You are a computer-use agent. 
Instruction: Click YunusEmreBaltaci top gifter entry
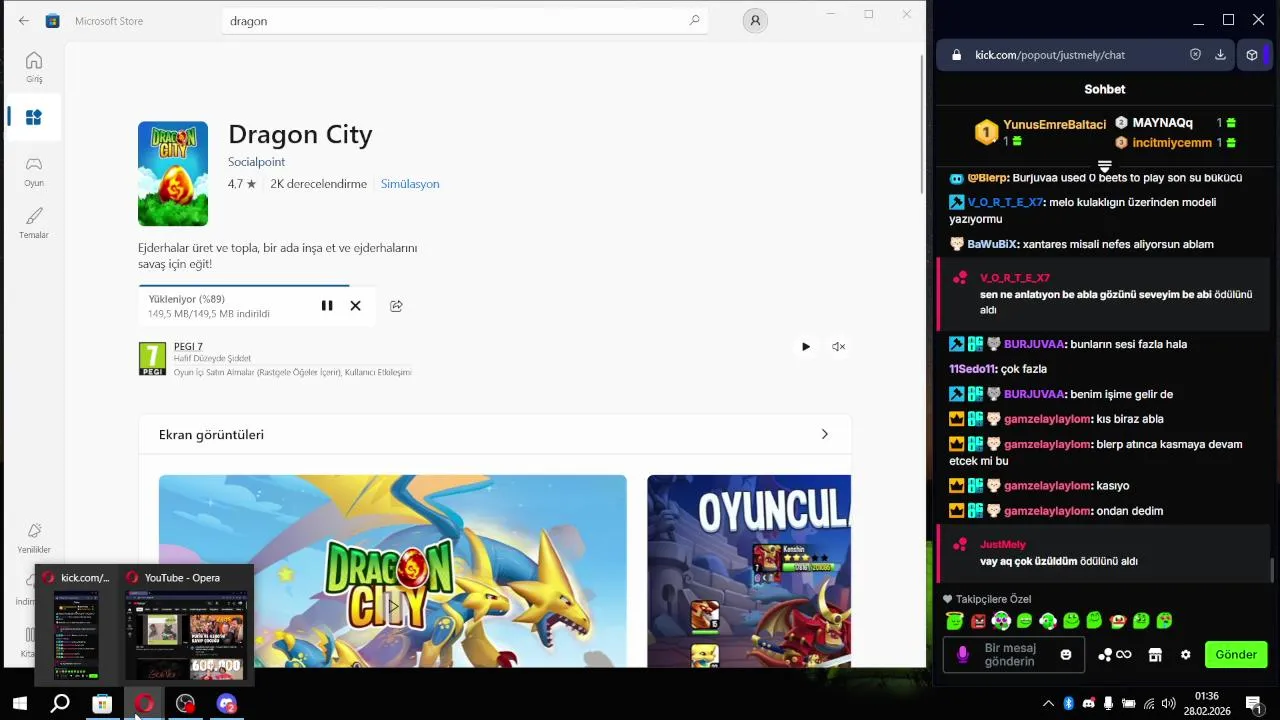(x=1041, y=132)
